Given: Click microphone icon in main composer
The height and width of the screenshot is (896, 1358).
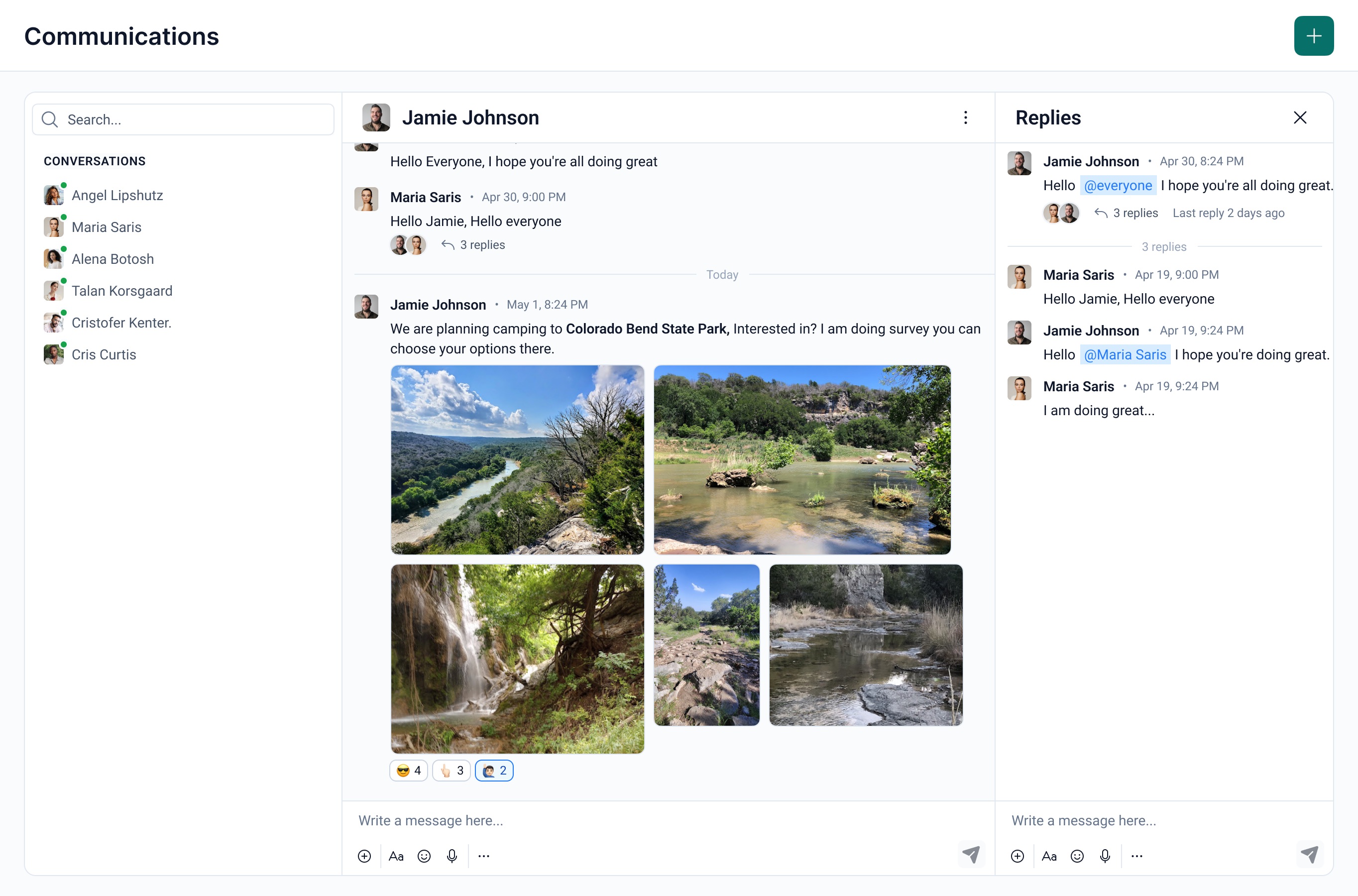Looking at the screenshot, I should [452, 855].
